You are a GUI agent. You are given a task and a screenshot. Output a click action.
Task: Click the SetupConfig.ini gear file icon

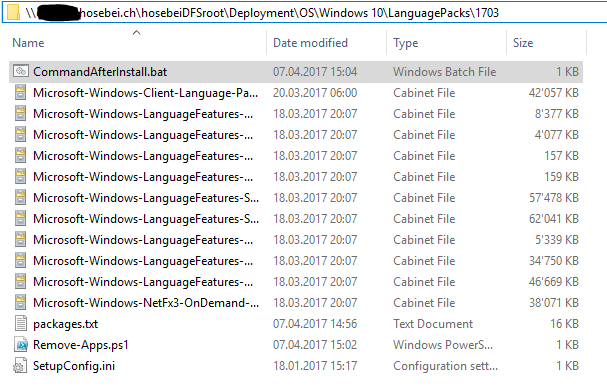(20, 366)
